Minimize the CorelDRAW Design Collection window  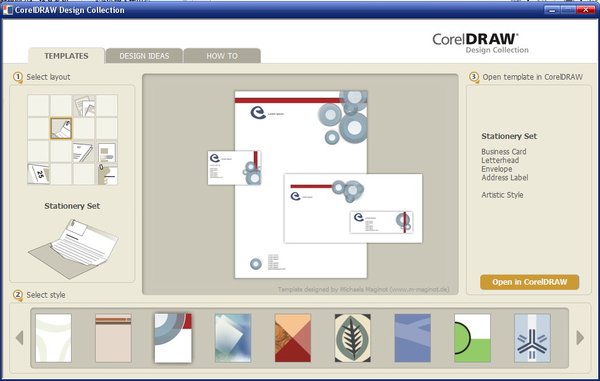[552, 10]
